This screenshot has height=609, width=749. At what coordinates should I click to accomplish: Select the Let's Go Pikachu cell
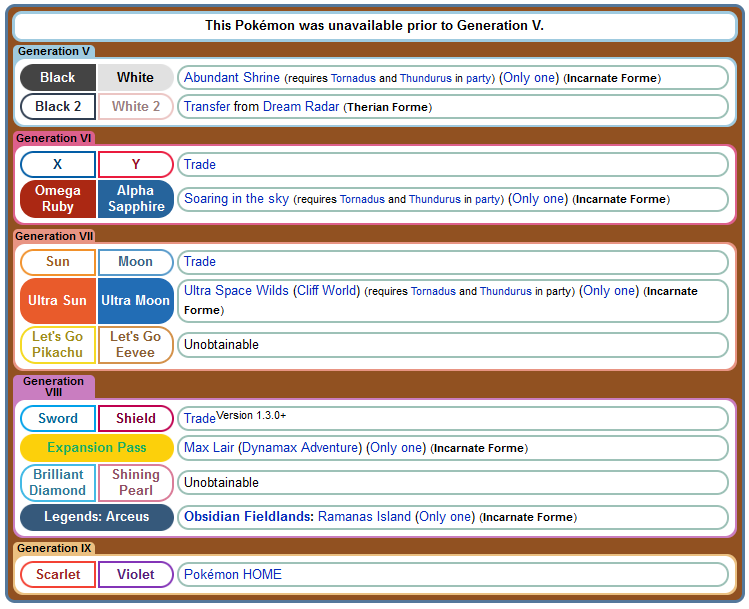[x=58, y=345]
